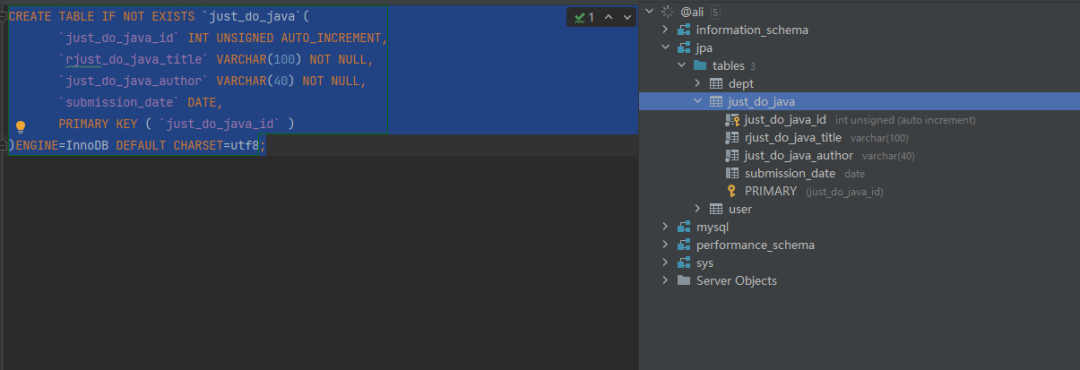Viewport: 1080px width, 370px height.
Task: Click the tables folder icon
Action: pyautogui.click(x=700, y=65)
